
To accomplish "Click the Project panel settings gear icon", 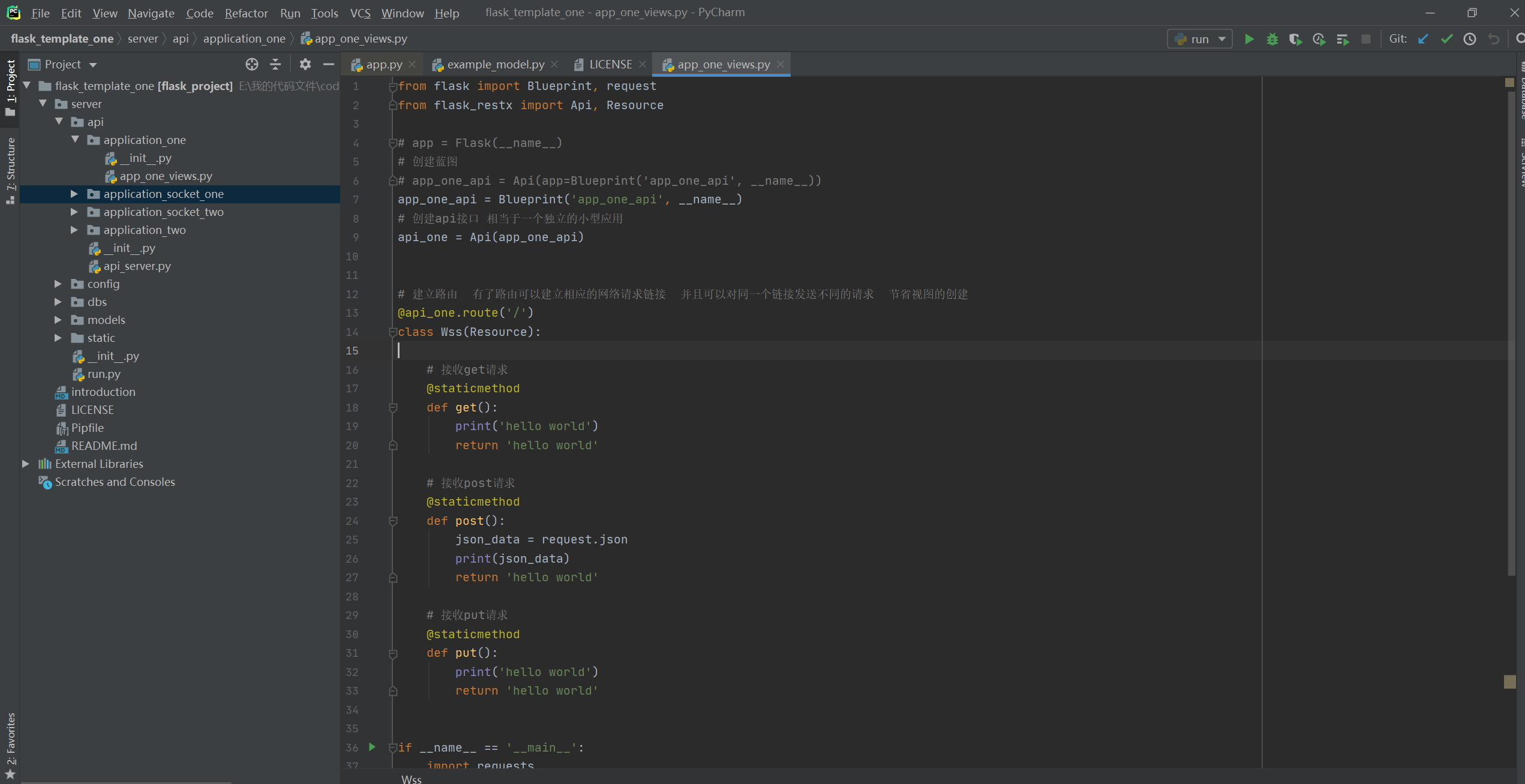I will tap(305, 64).
